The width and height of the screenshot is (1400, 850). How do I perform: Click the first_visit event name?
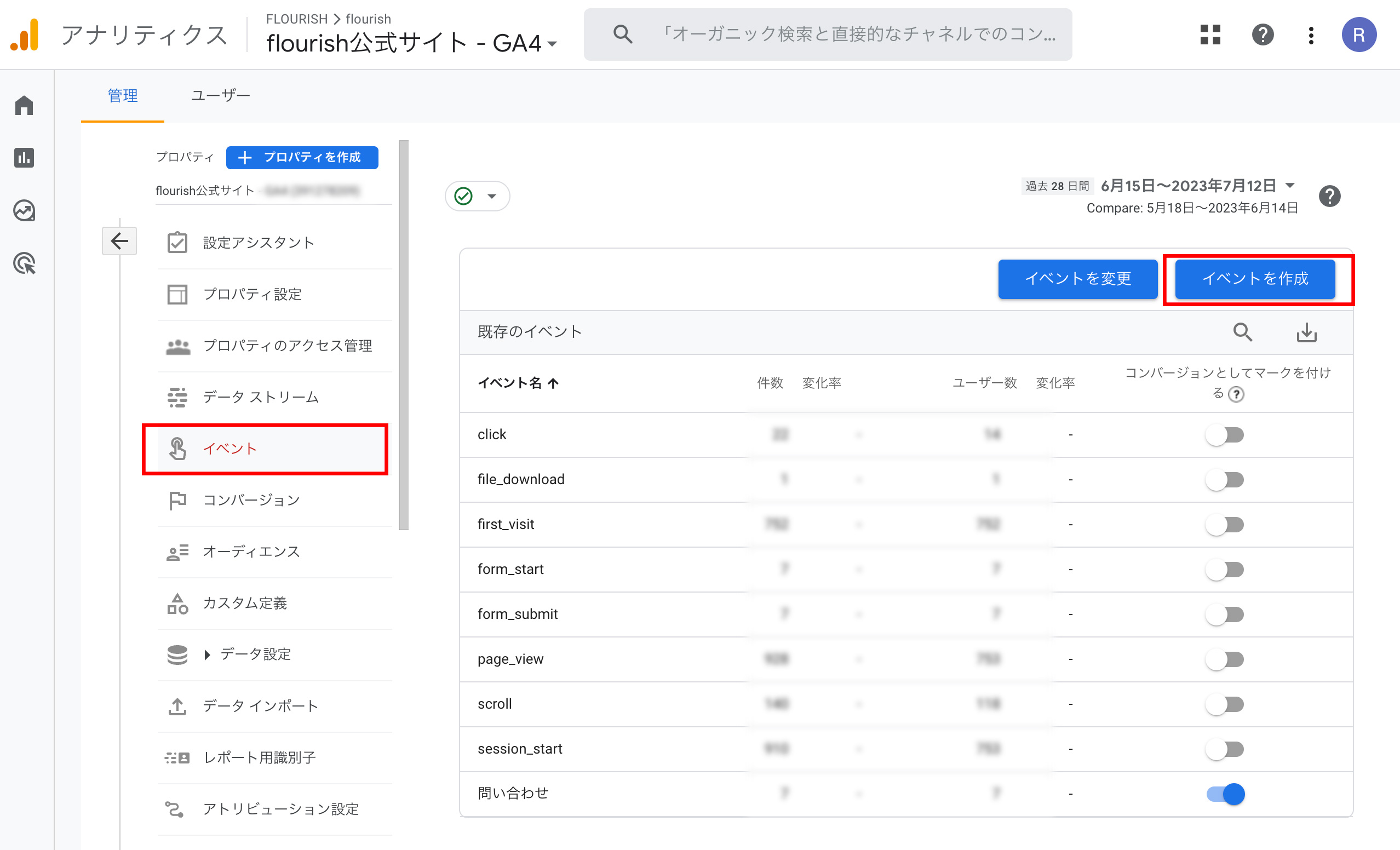click(506, 525)
